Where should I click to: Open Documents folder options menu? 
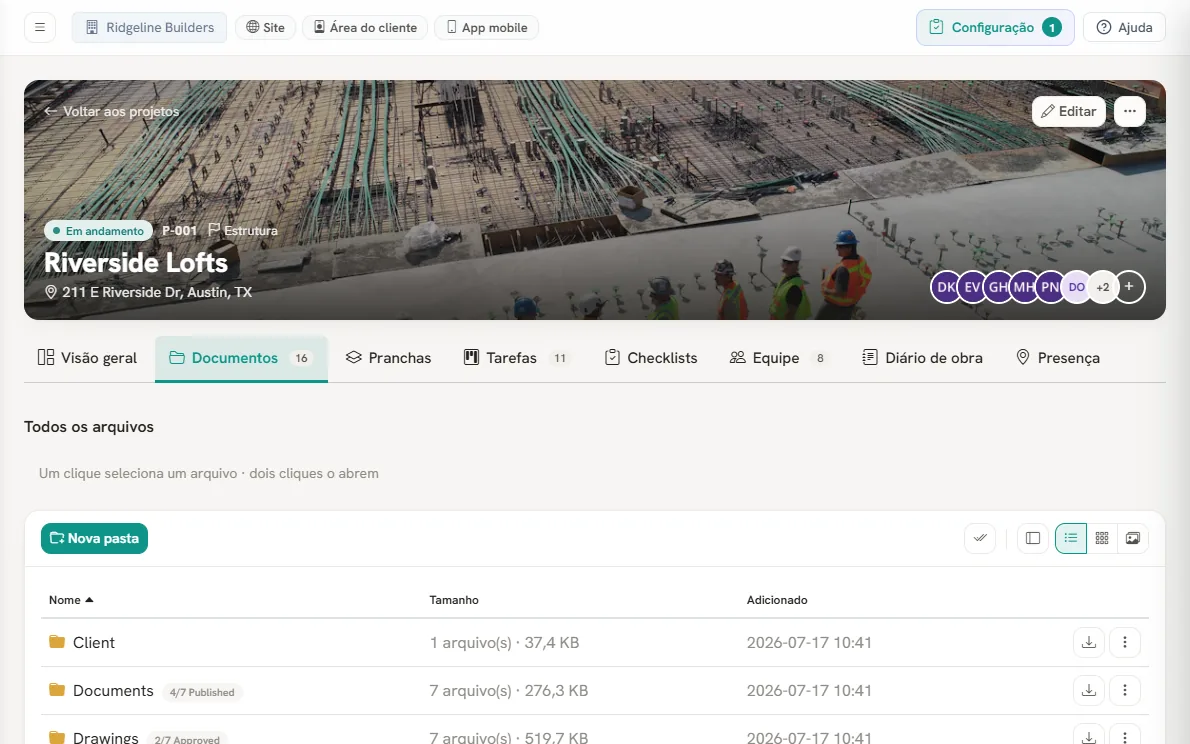click(1125, 690)
